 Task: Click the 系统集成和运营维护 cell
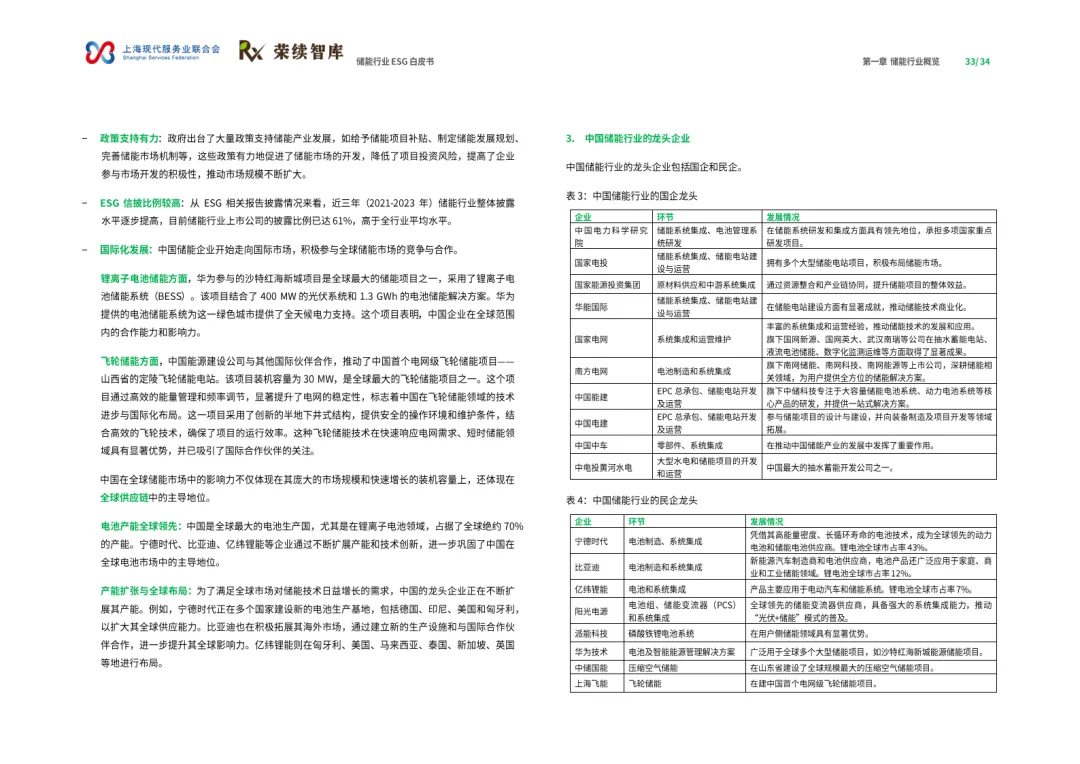tap(707, 339)
